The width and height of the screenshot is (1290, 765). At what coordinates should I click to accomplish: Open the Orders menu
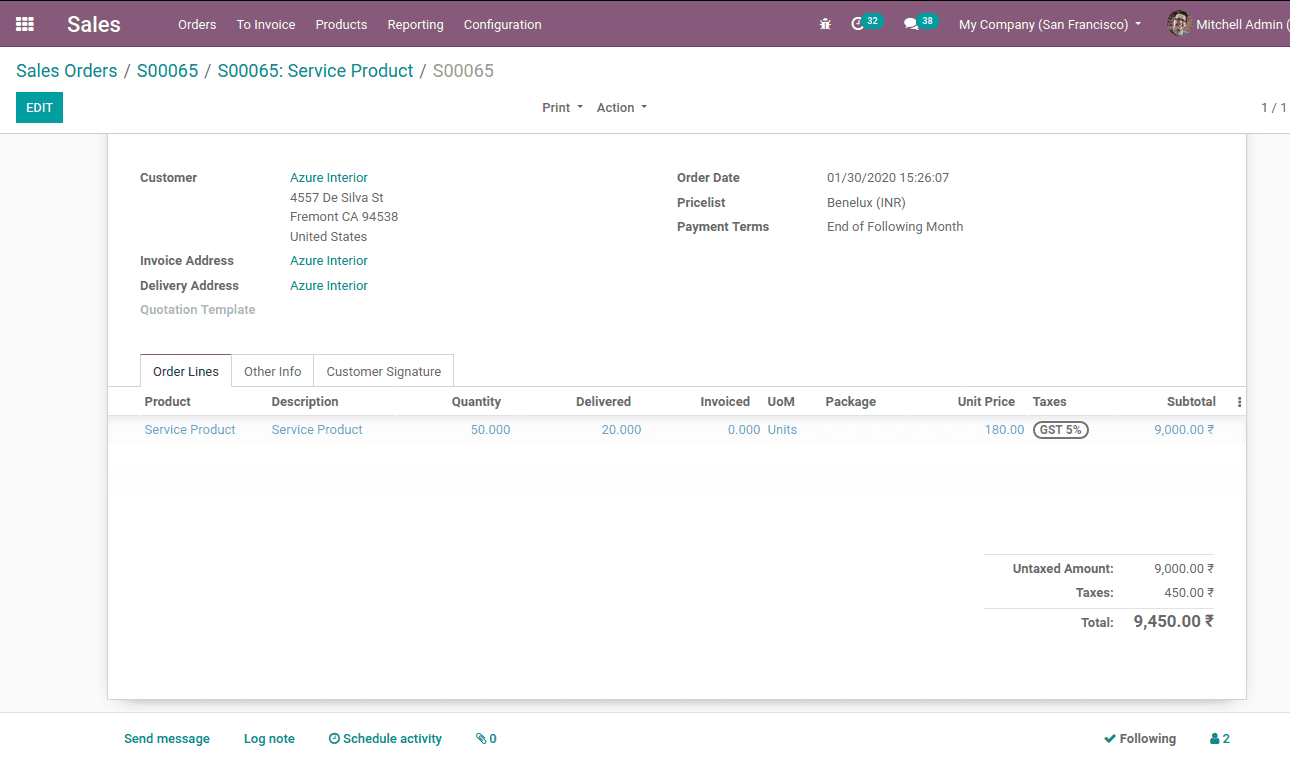coord(197,24)
